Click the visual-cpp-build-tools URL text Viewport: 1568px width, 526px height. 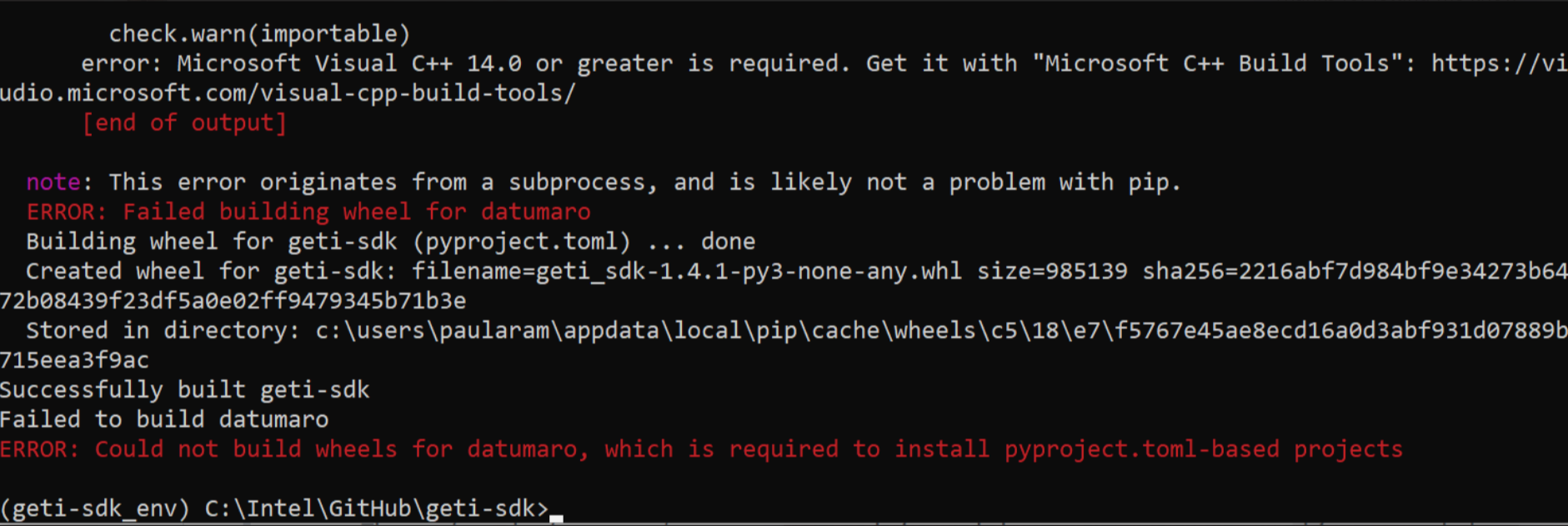coord(288,93)
